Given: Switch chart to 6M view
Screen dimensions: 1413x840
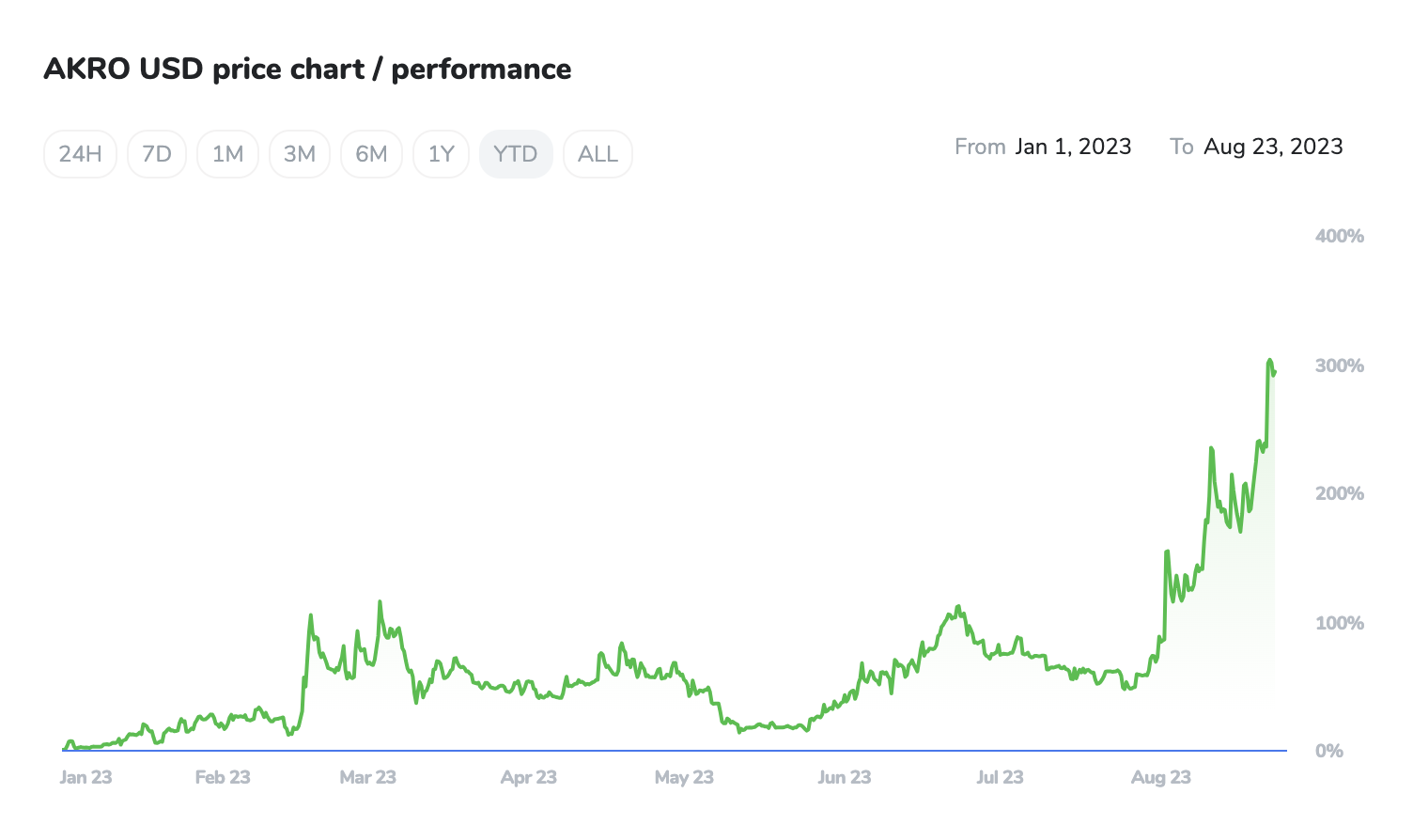Looking at the screenshot, I should coord(371,154).
